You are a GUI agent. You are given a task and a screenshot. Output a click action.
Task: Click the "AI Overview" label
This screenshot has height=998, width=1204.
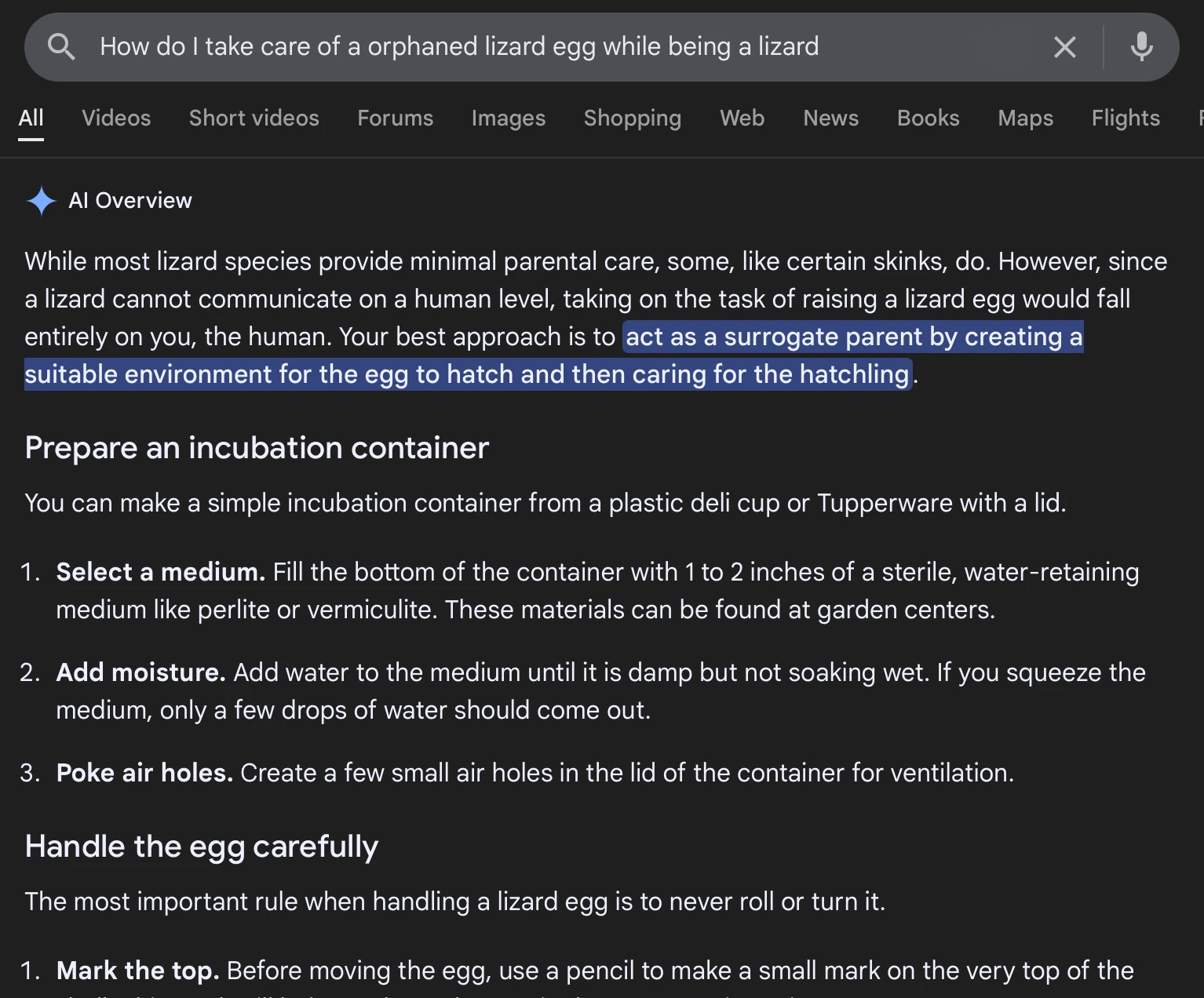point(130,201)
